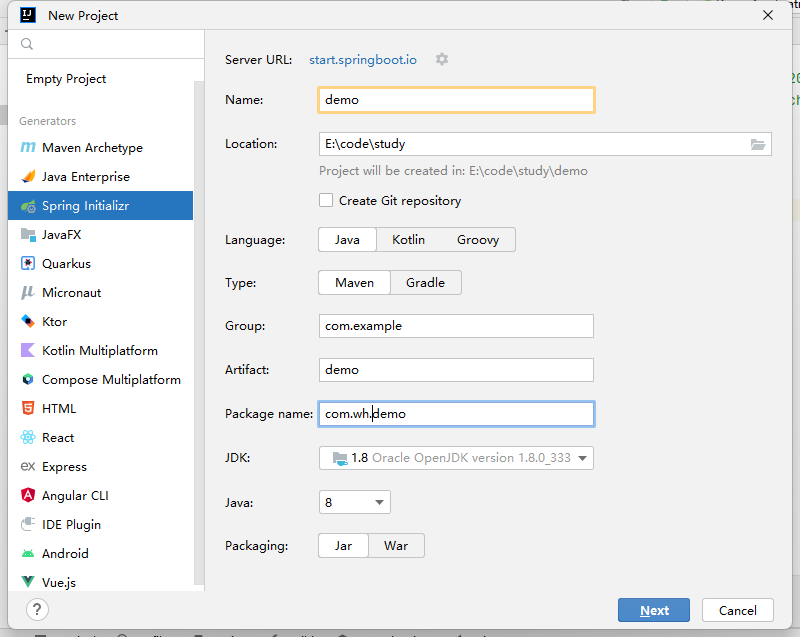The height and width of the screenshot is (637, 800).
Task: Click the React atom icon
Action: pos(28,438)
